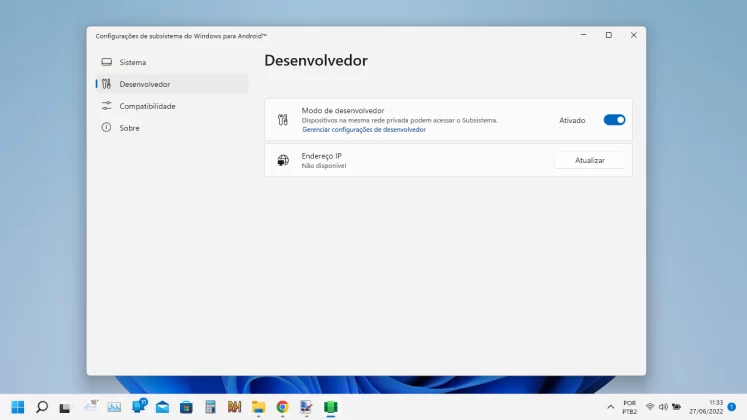
Task: Open the clock and date panel
Action: pos(705,407)
